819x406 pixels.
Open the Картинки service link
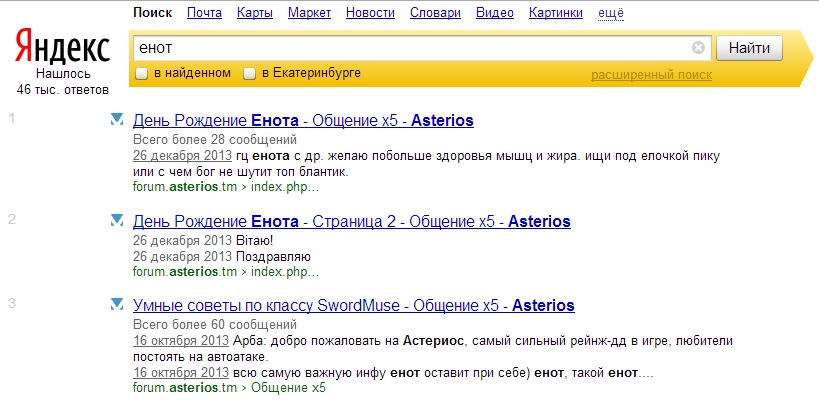556,13
